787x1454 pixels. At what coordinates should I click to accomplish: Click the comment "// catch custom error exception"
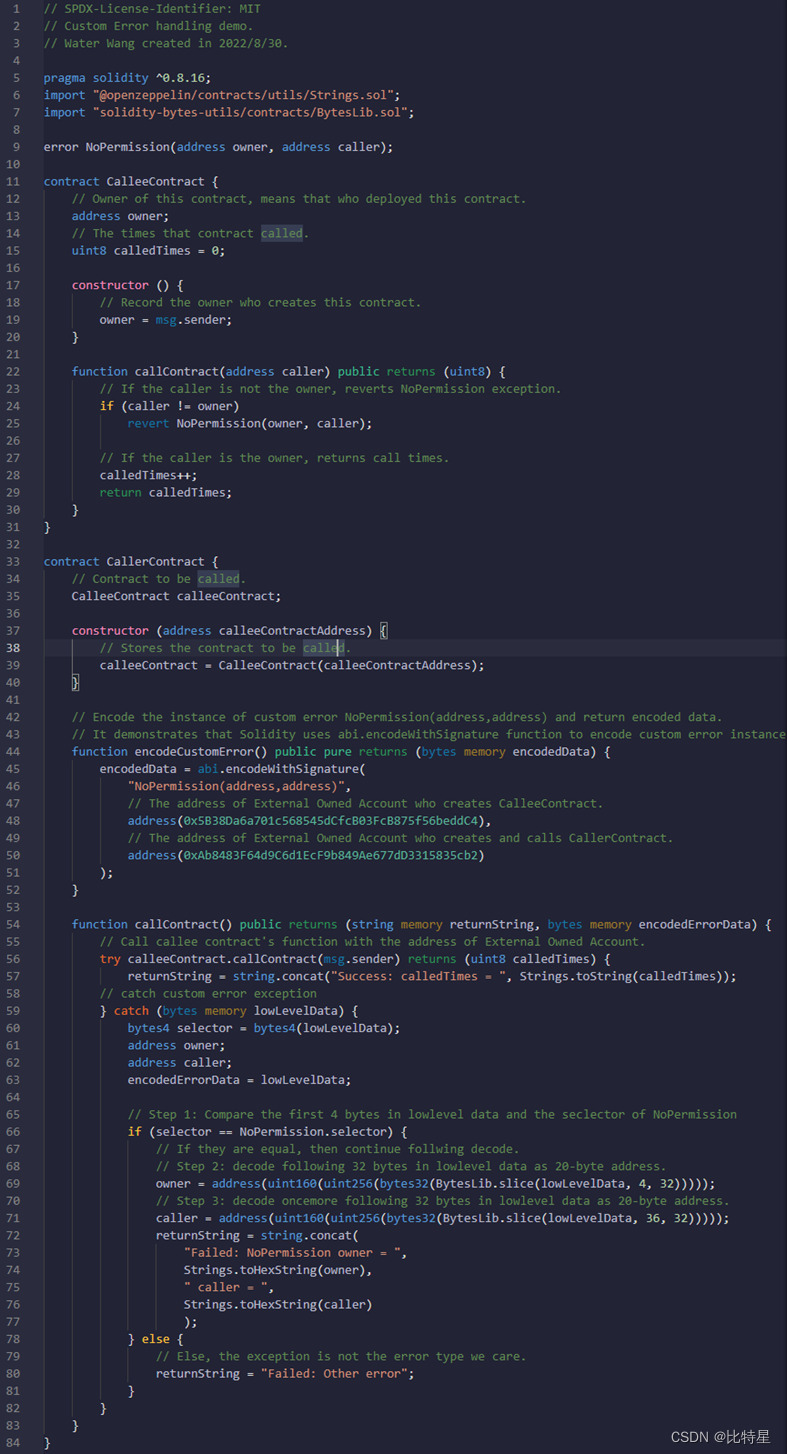click(208, 994)
